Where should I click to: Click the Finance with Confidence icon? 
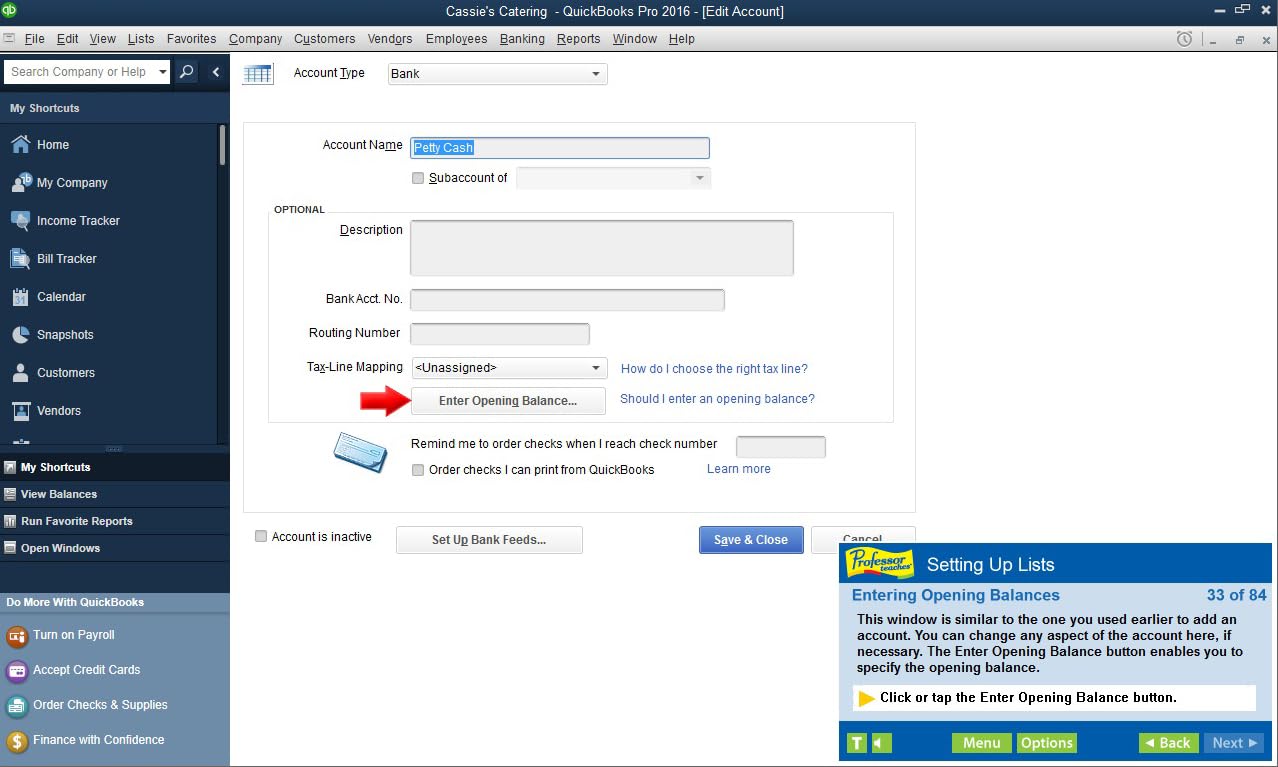(x=17, y=741)
